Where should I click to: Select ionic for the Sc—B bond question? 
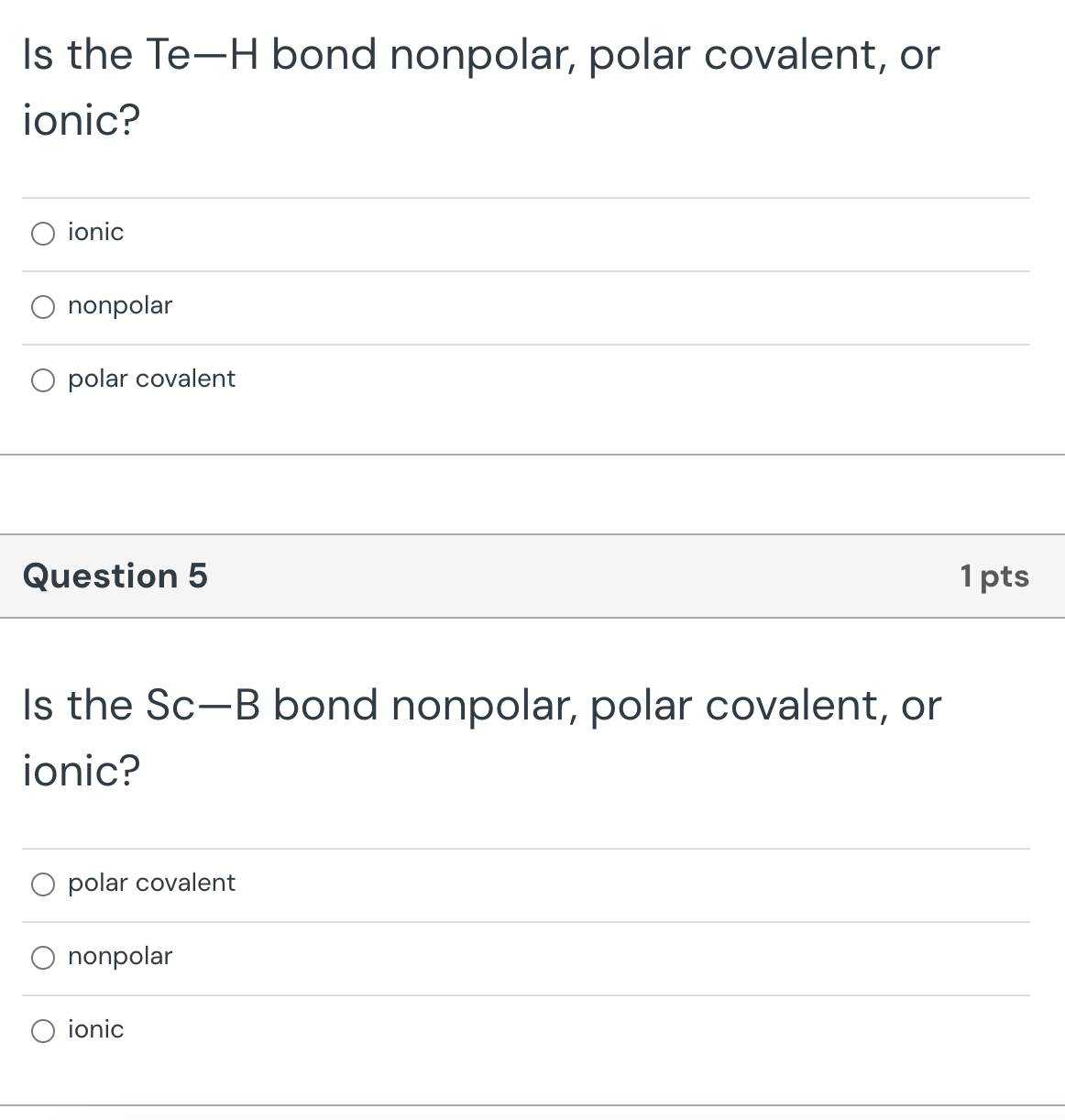tap(42, 1030)
